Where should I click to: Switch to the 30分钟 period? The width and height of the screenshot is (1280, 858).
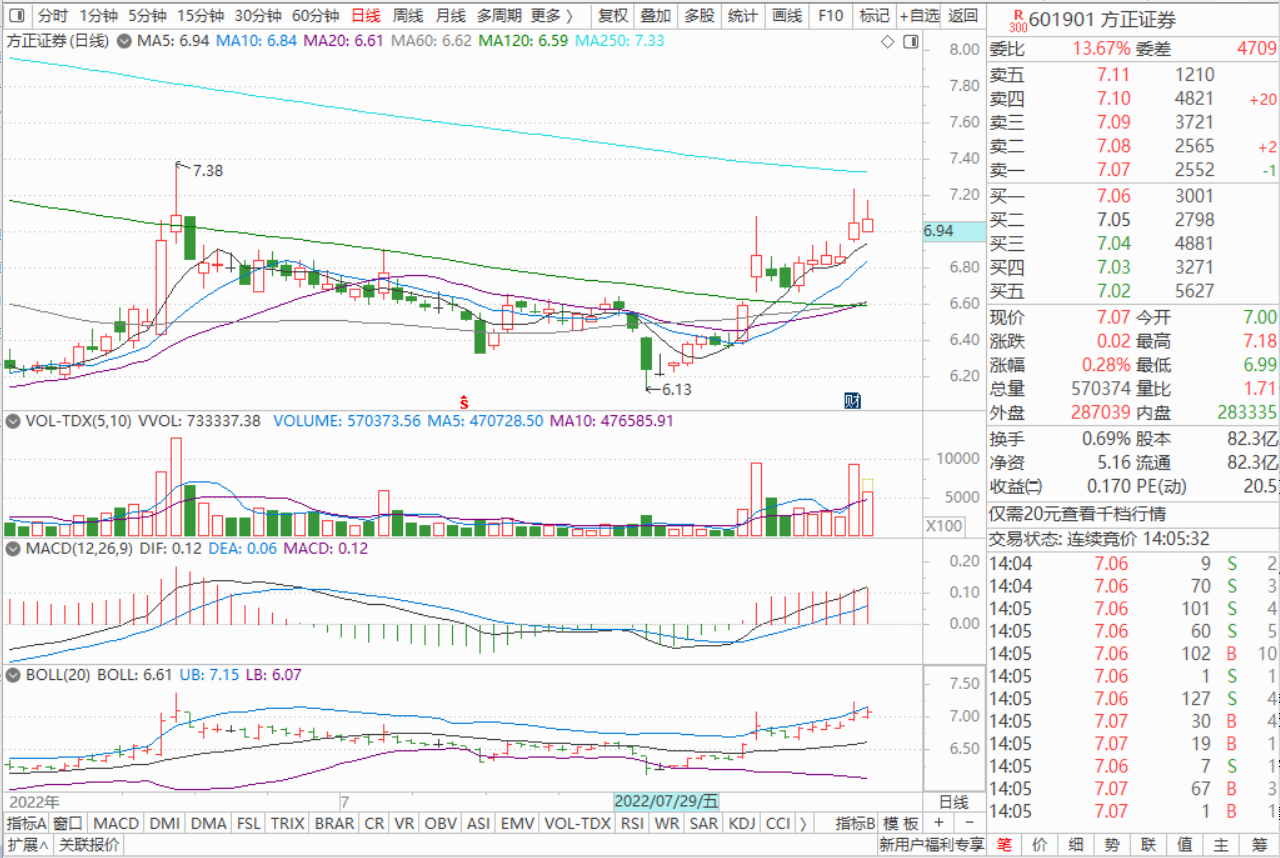(x=258, y=16)
